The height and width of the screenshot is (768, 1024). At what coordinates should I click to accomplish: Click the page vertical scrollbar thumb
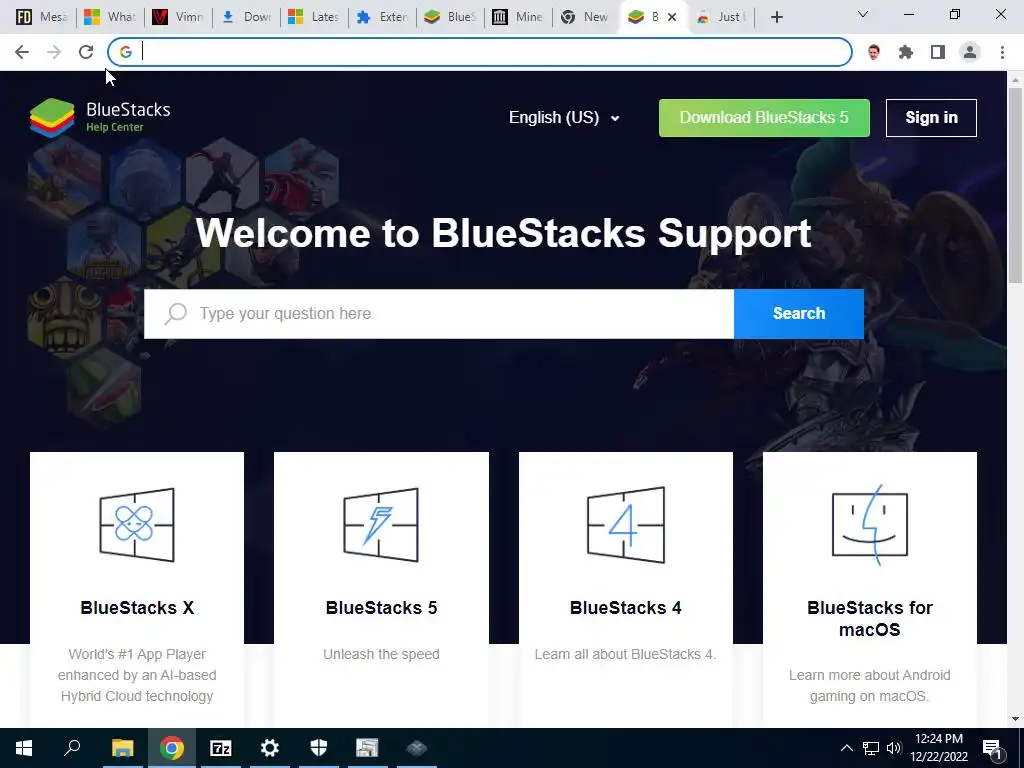[1015, 185]
